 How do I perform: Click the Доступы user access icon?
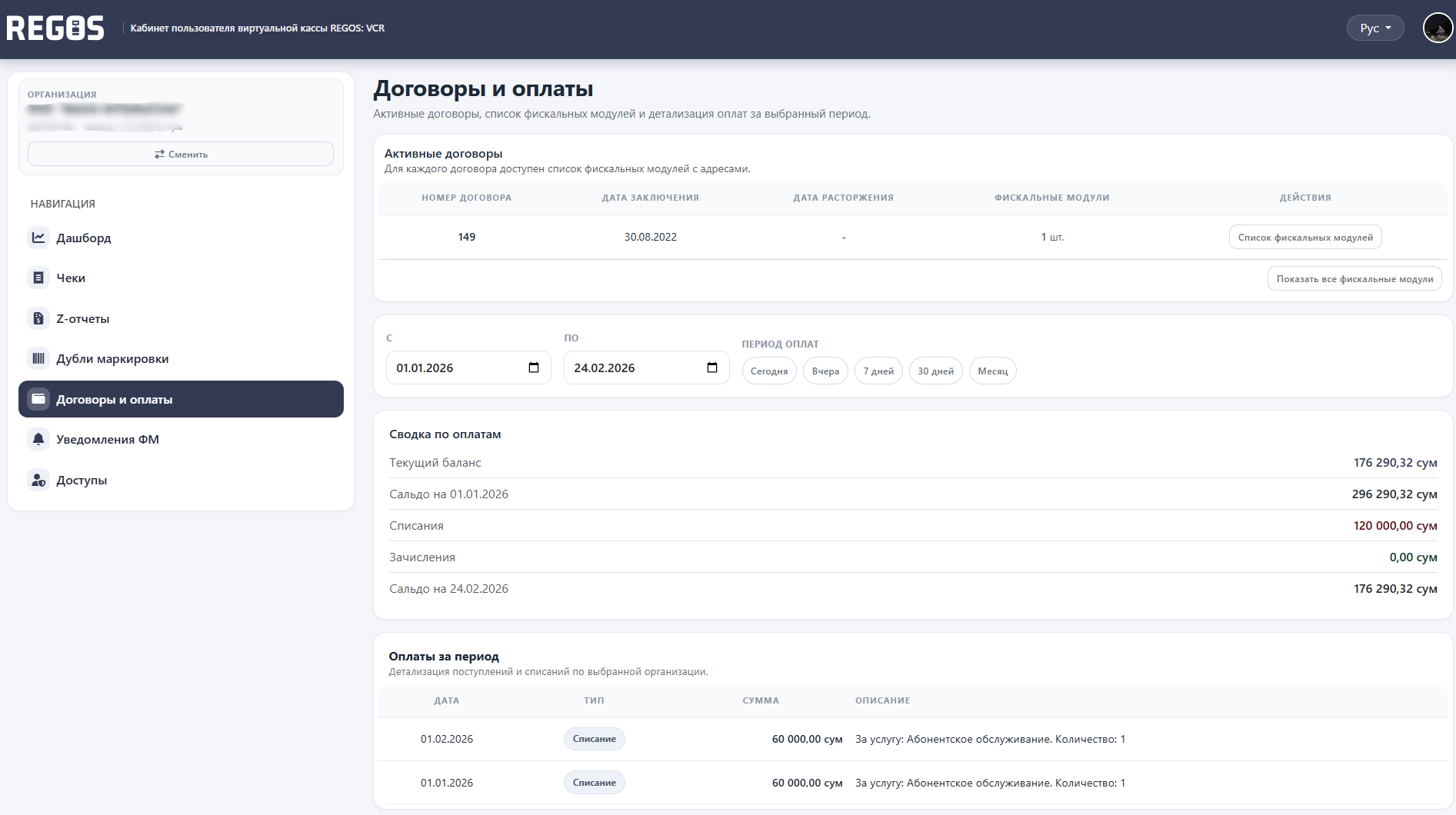(x=38, y=480)
